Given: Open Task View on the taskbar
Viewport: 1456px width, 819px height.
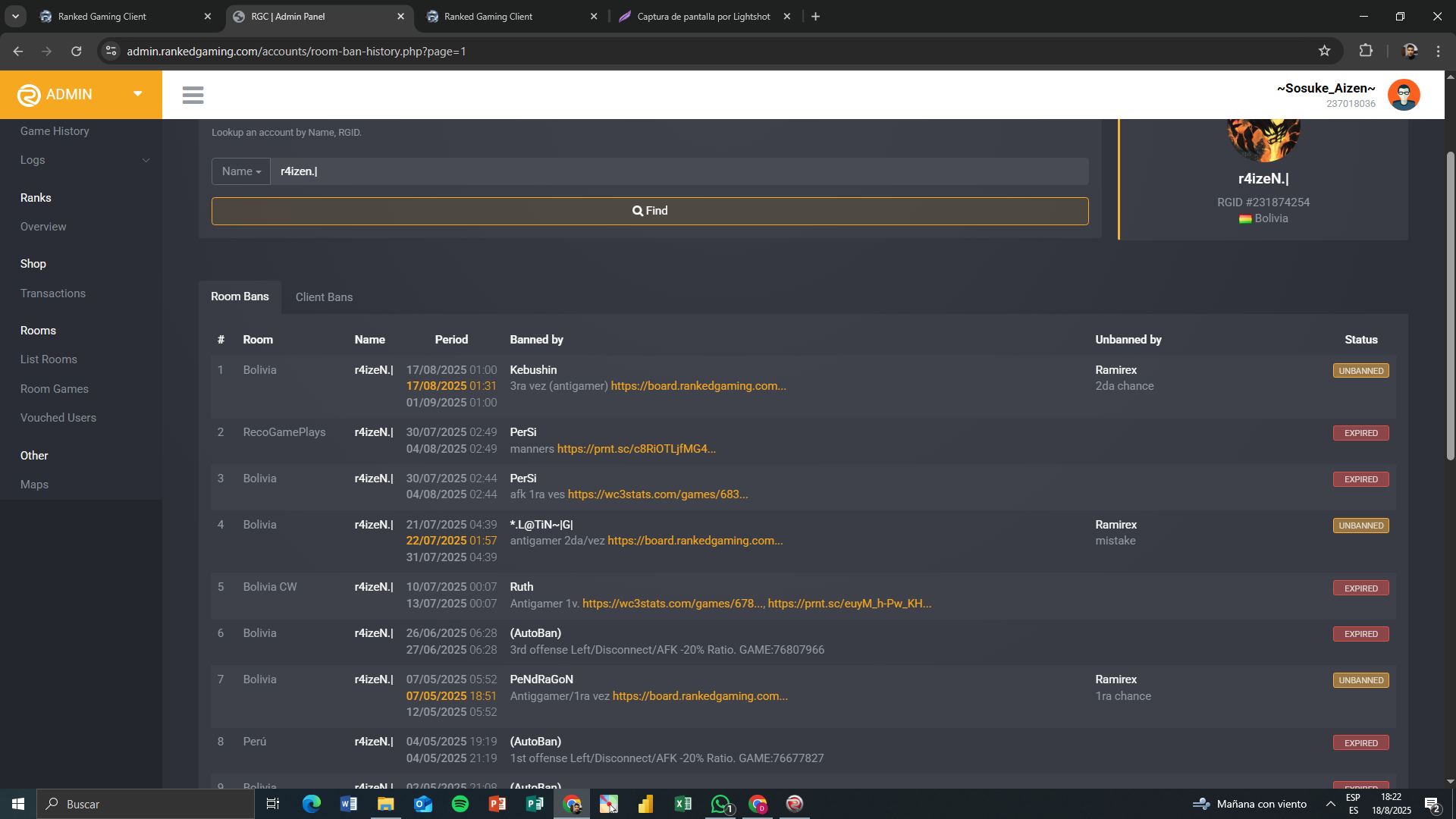Looking at the screenshot, I should pos(273,804).
